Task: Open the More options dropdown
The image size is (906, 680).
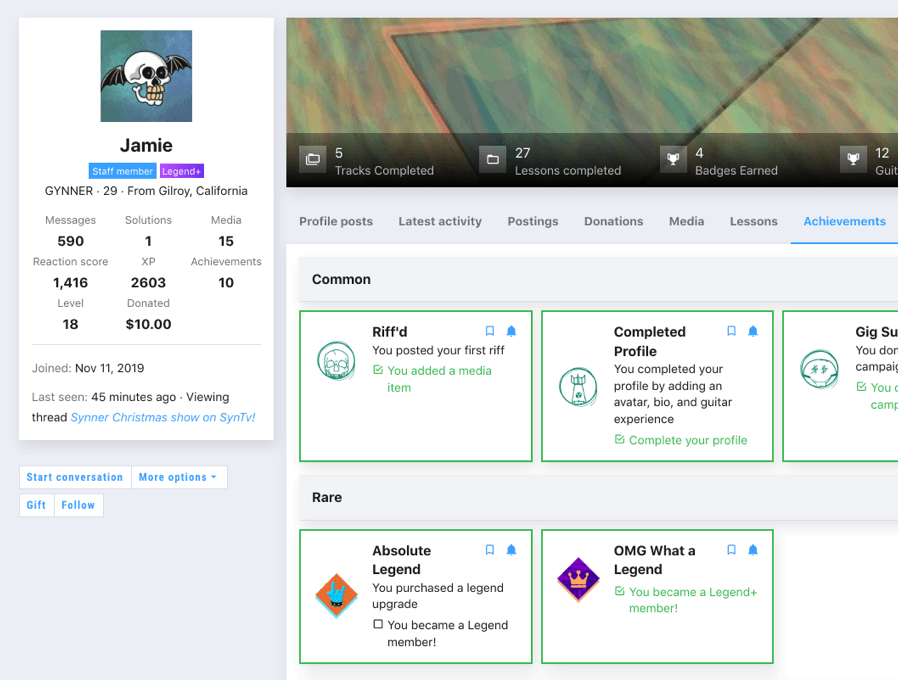Action: (179, 477)
